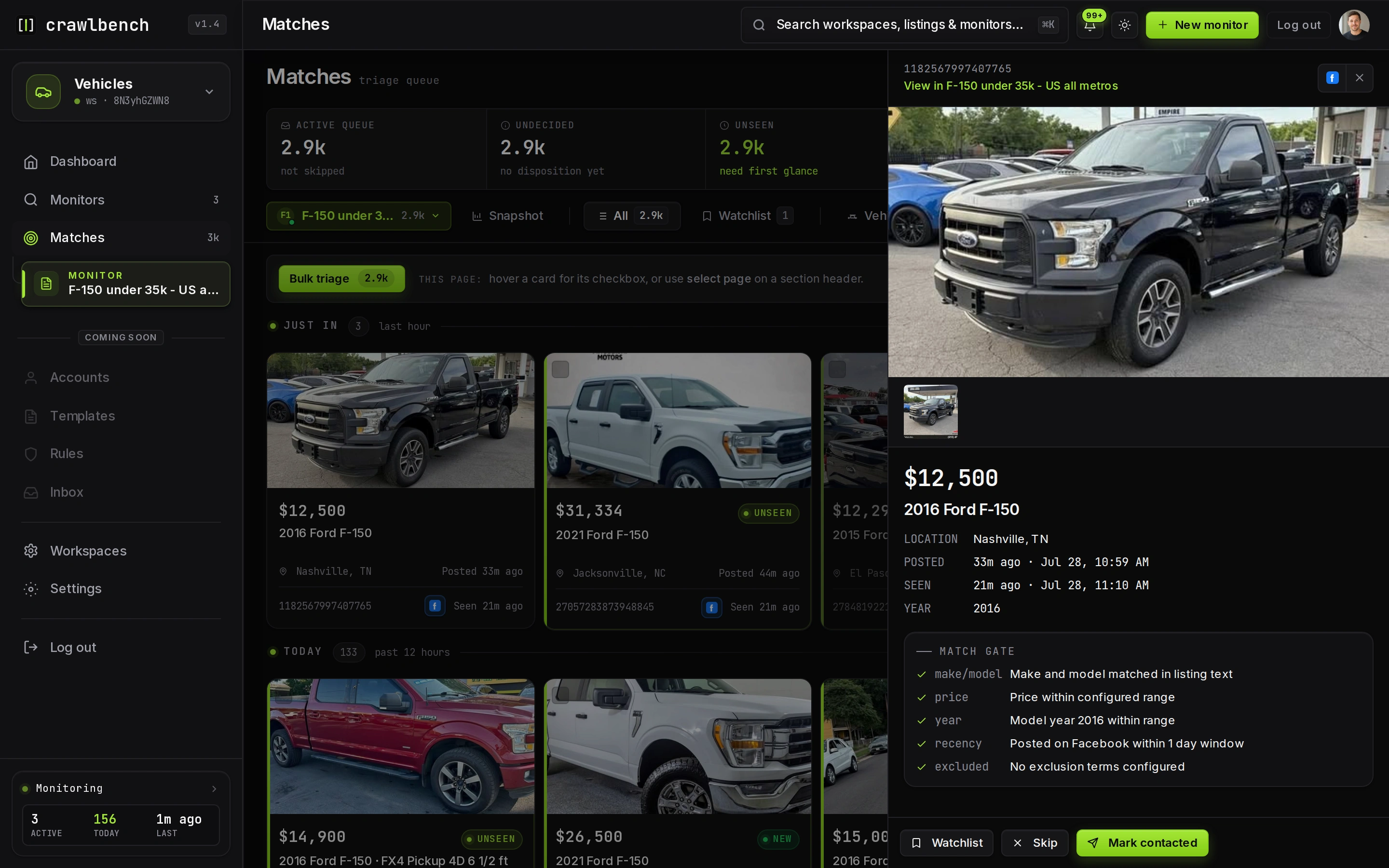The image size is (1389, 868).
Task: Click the Workspaces cog icon
Action: [31, 551]
